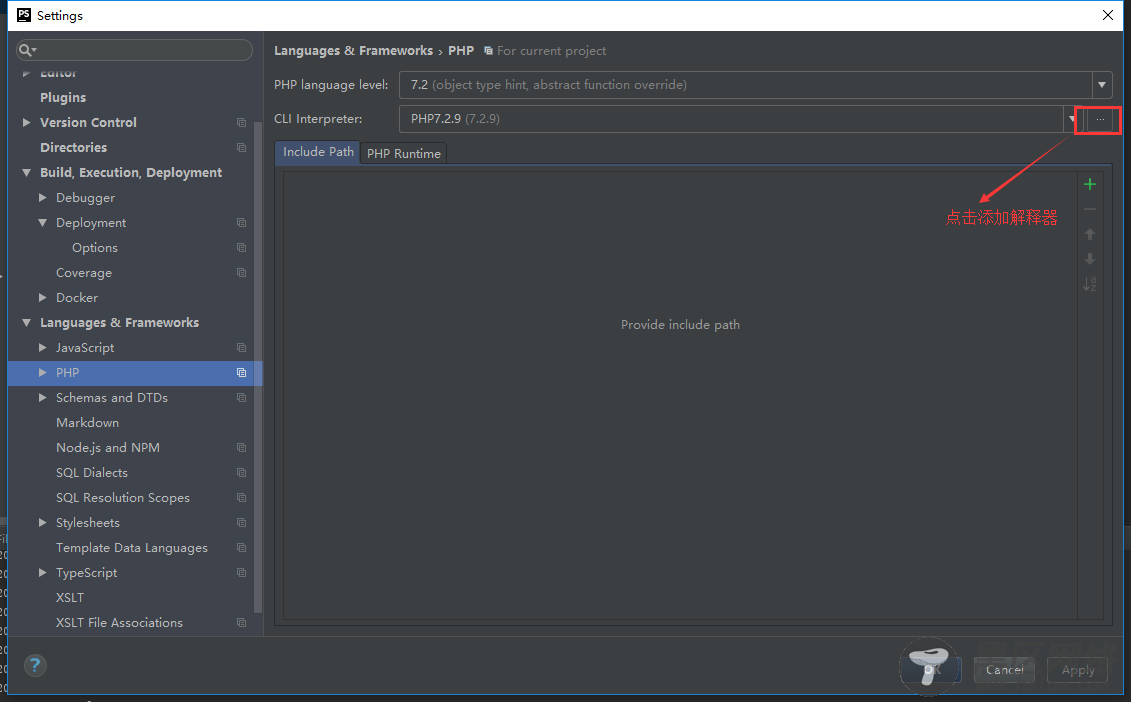Click the sort alphabetically icon

(1090, 284)
